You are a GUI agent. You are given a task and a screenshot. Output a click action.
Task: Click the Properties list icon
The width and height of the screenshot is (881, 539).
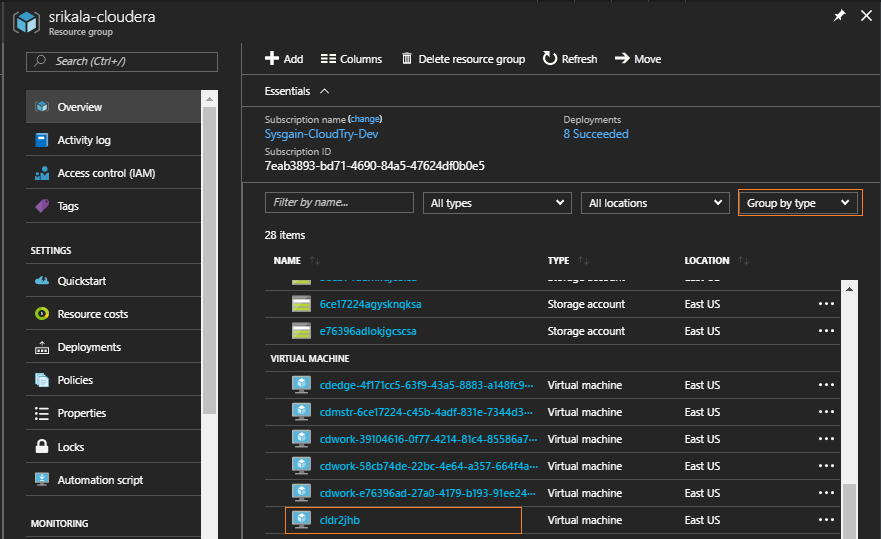(x=42, y=413)
